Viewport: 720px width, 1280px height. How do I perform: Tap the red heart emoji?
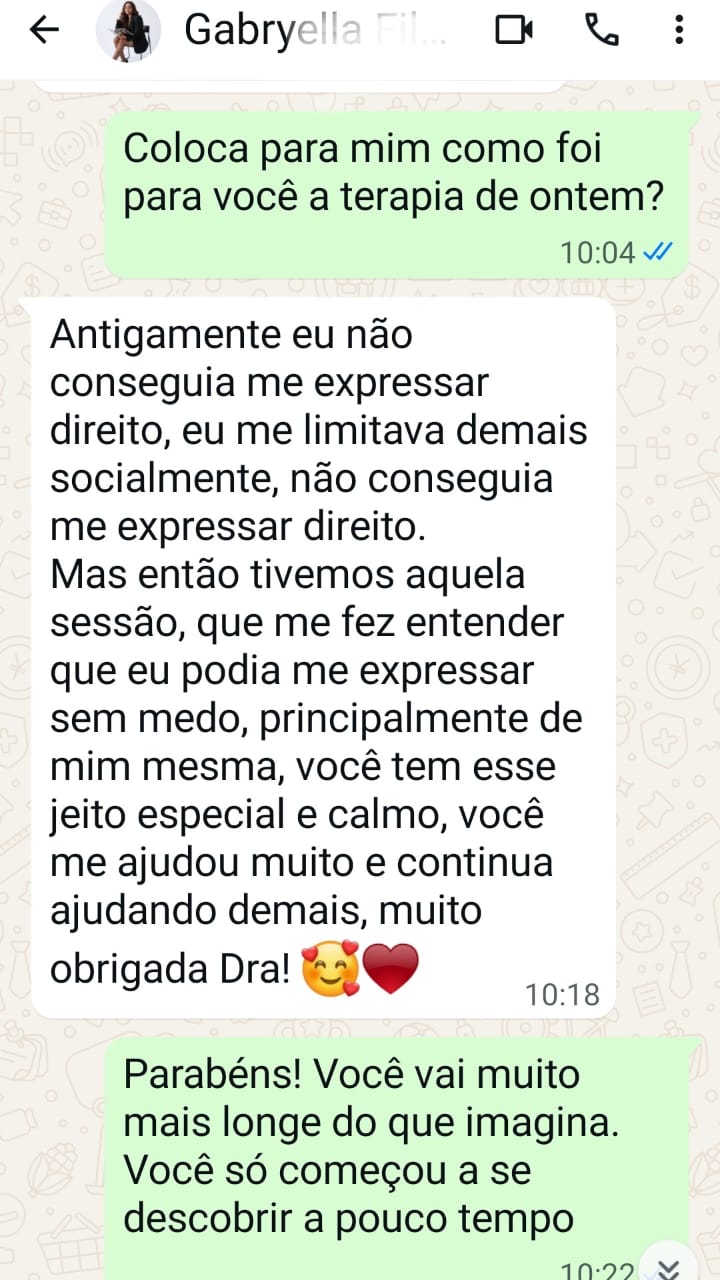click(391, 968)
